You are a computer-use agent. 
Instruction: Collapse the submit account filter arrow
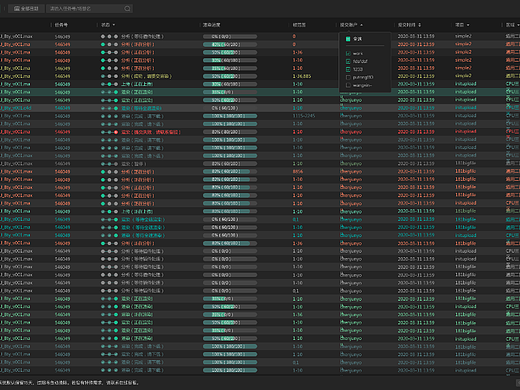[362, 25]
